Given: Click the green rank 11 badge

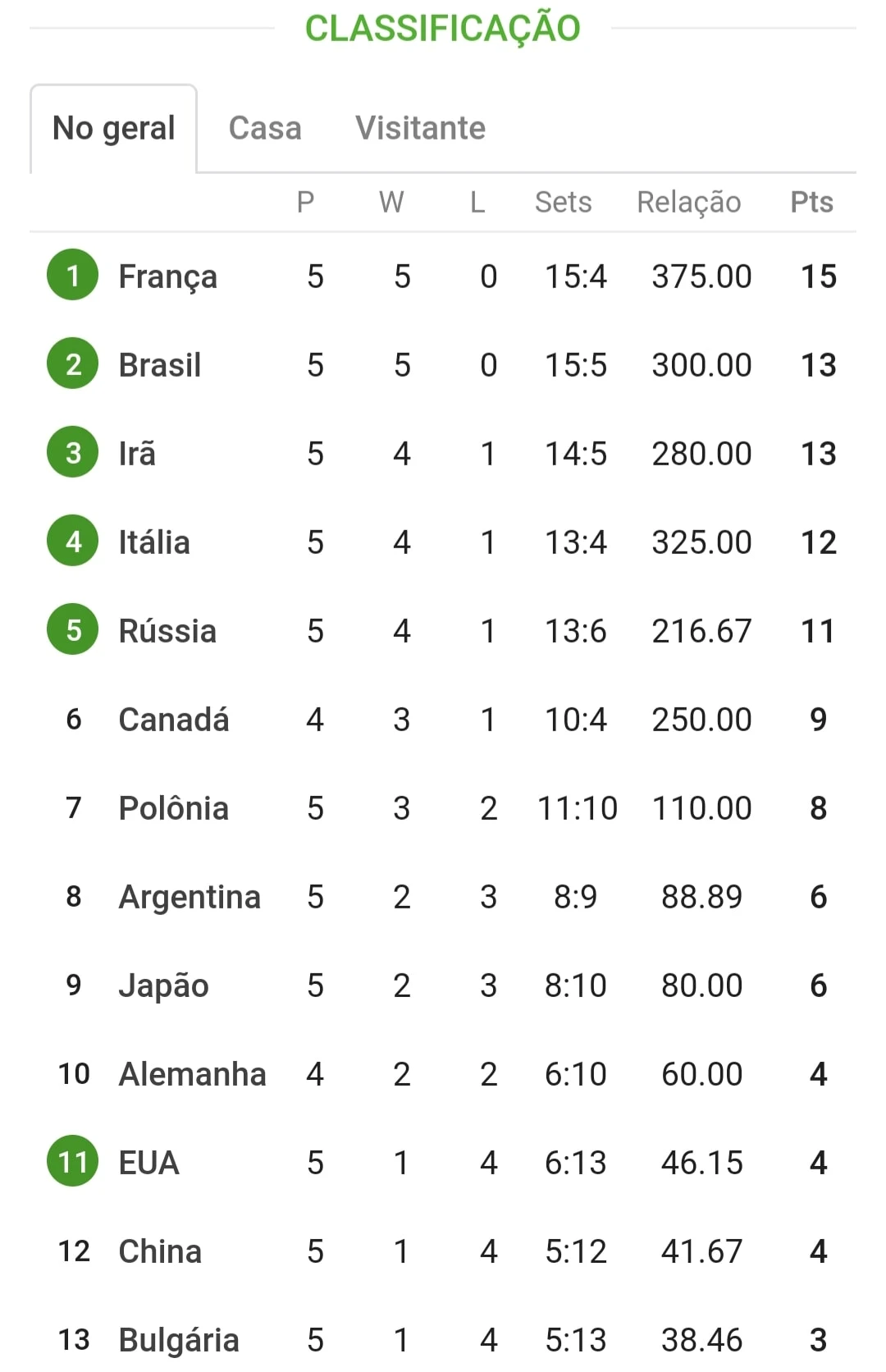Looking at the screenshot, I should point(73,1161).
